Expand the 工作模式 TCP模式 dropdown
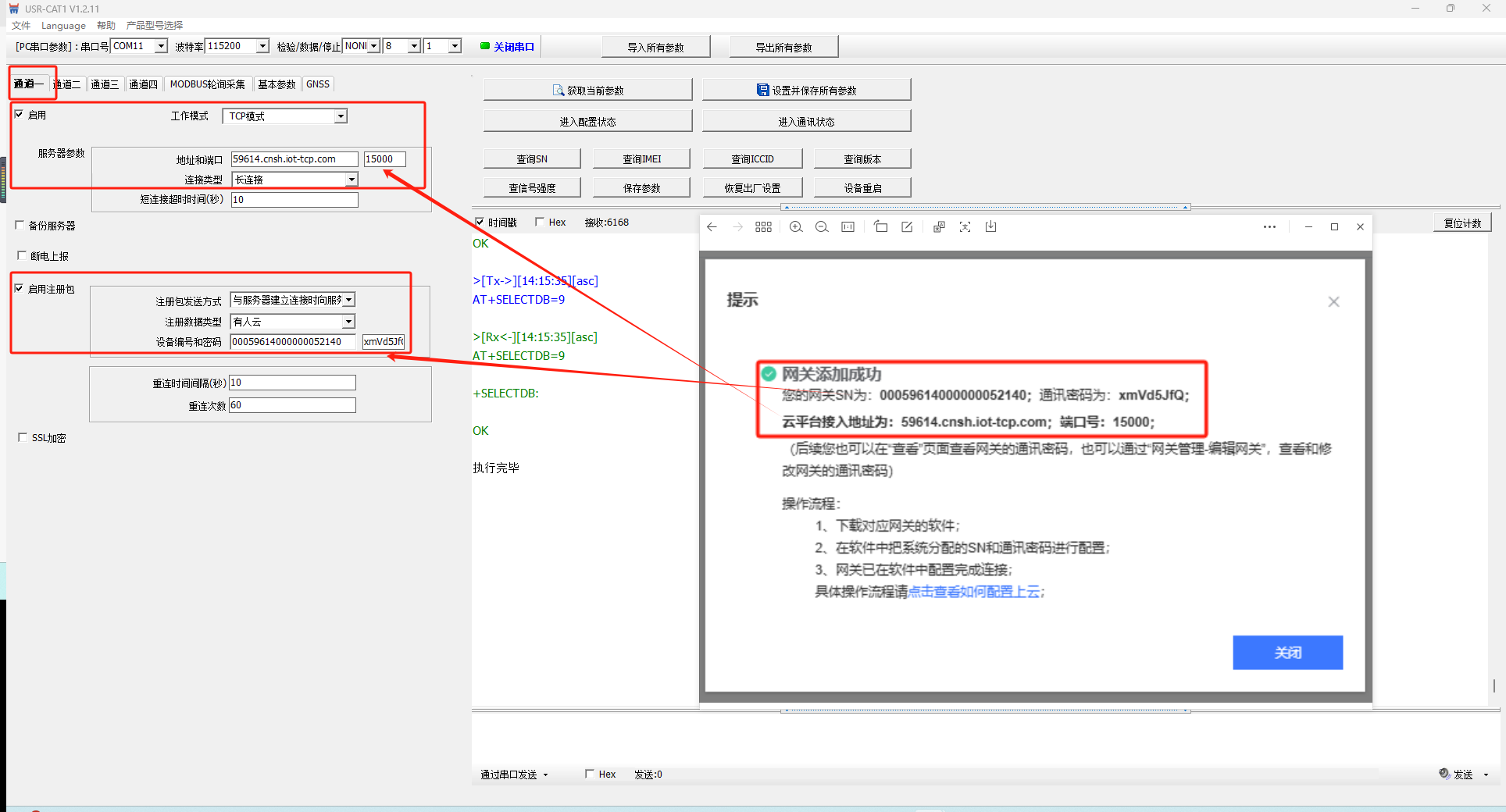Screen dimensions: 1506x812 [x=341, y=116]
